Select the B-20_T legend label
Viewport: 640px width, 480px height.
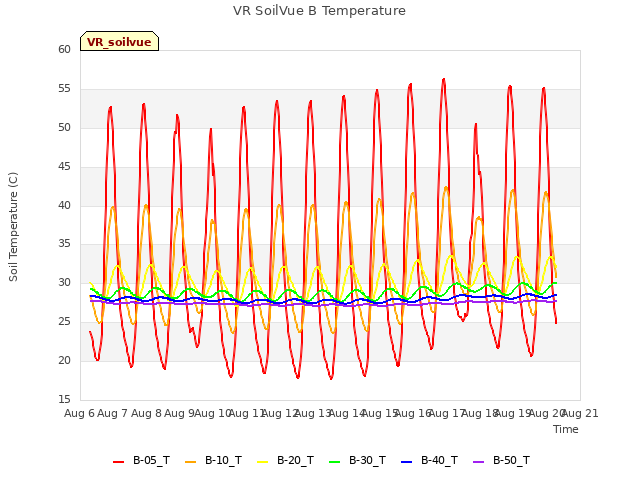coord(296,461)
